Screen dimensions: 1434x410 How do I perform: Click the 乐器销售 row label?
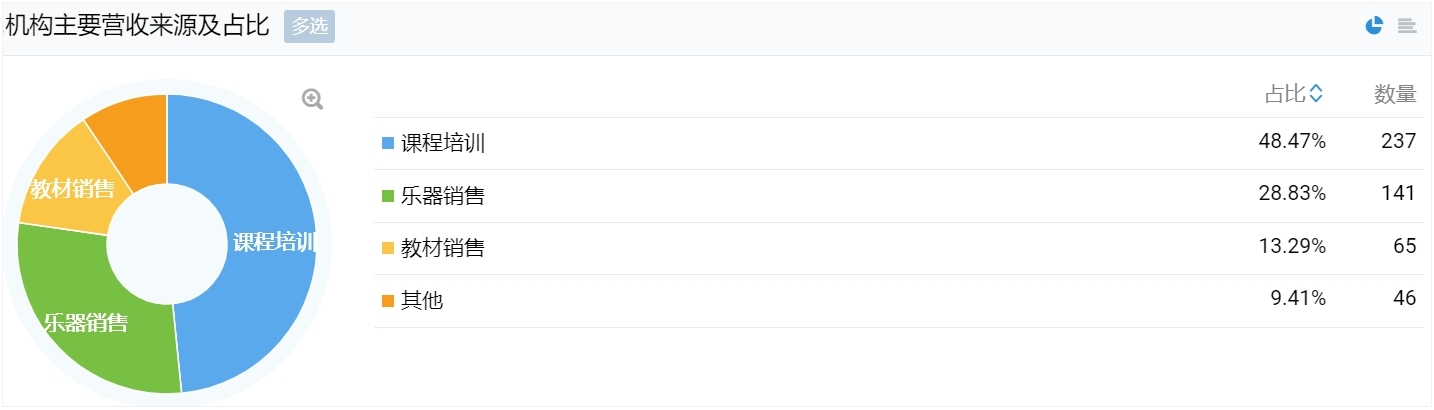coord(443,196)
